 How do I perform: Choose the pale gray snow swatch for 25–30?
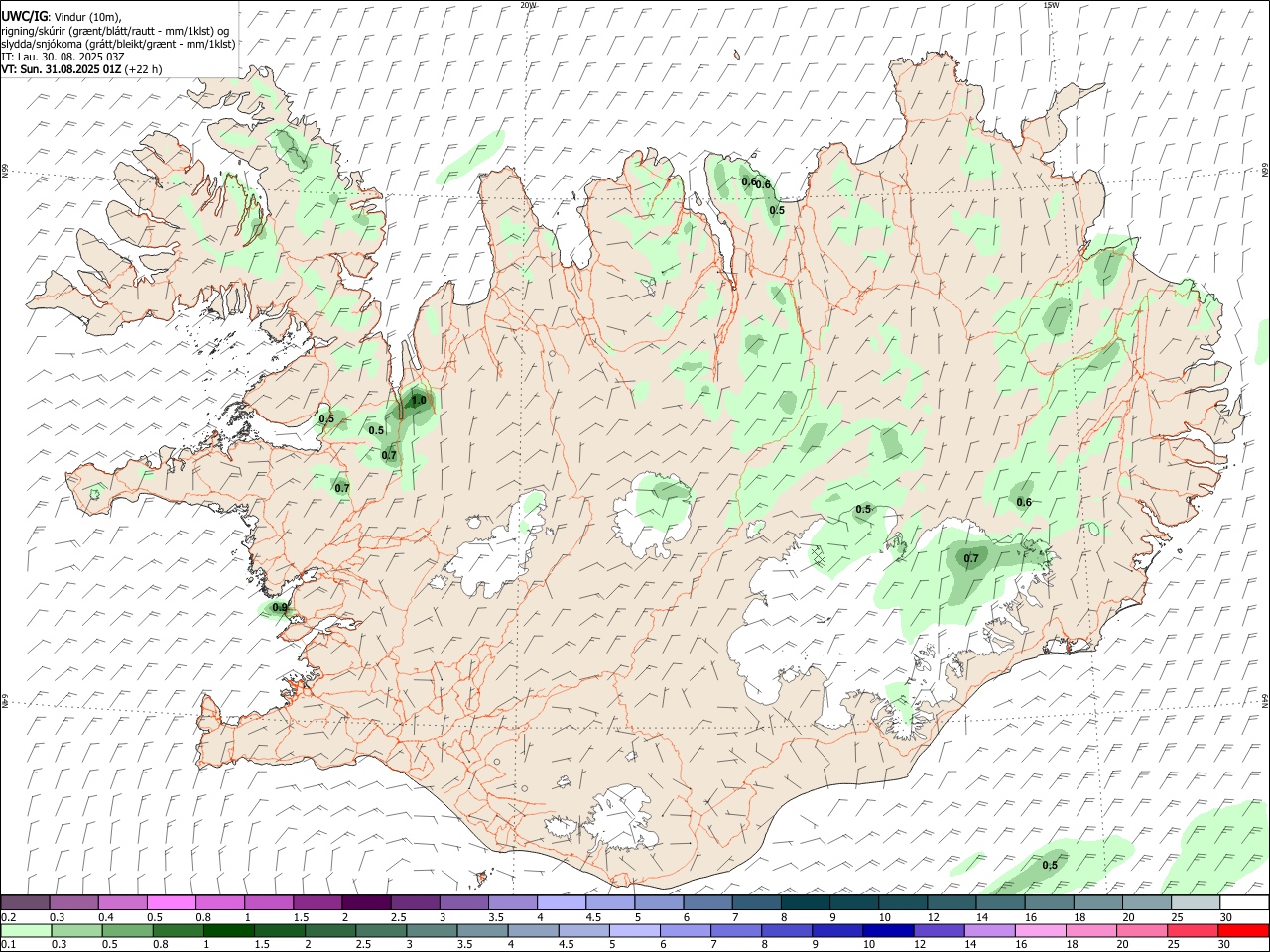tap(1196, 903)
